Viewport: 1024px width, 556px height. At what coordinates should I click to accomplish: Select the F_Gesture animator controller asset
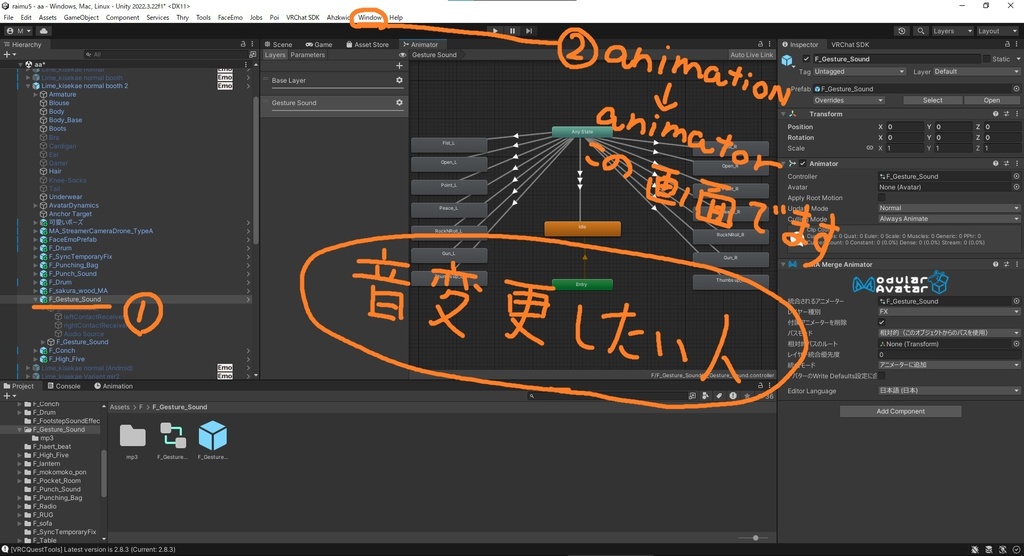click(x=172, y=436)
